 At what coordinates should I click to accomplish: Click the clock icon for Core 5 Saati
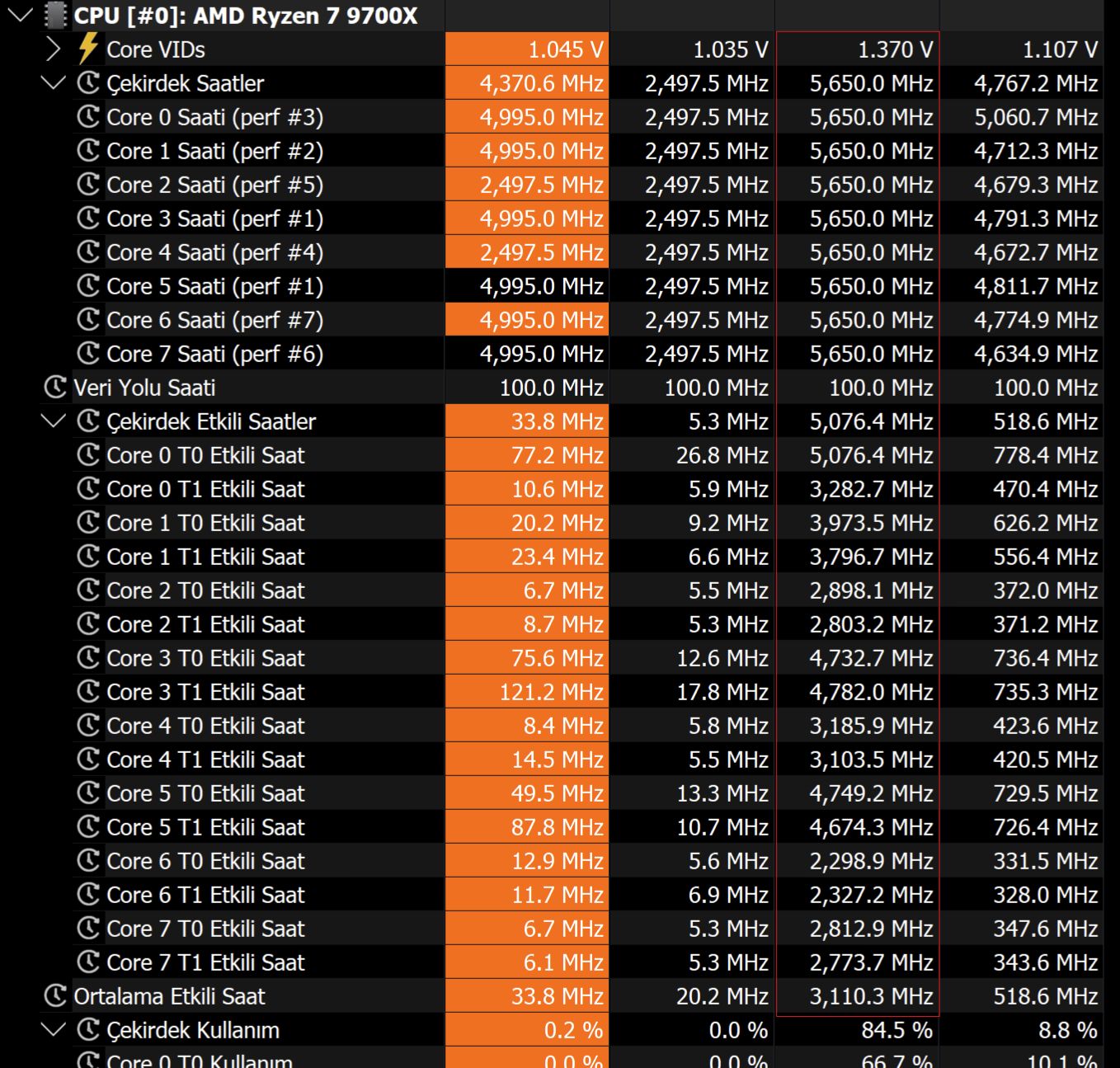tap(88, 285)
